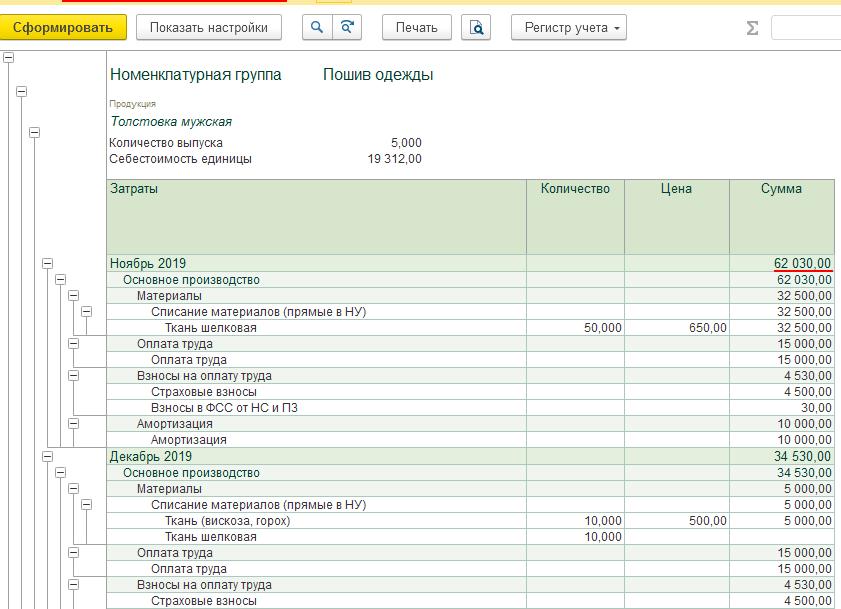The image size is (841, 609).
Task: Collapse Оплата труда group under Декабрь 2019
Action: (73, 553)
